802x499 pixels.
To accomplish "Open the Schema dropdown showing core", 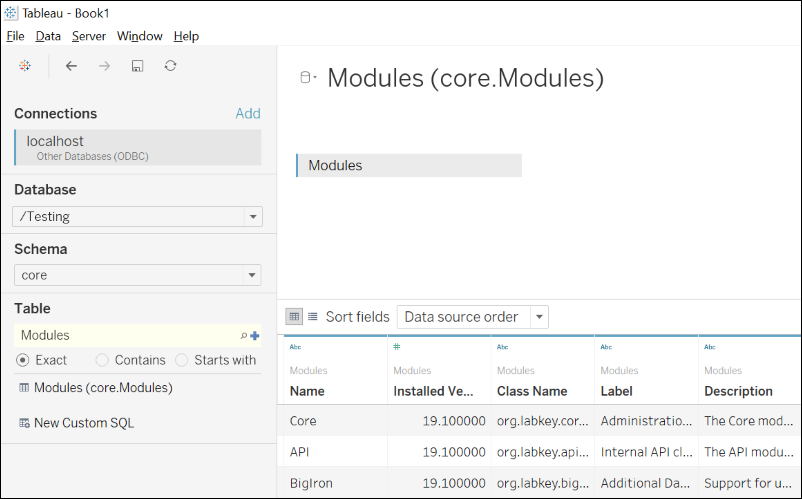I will click(x=253, y=275).
